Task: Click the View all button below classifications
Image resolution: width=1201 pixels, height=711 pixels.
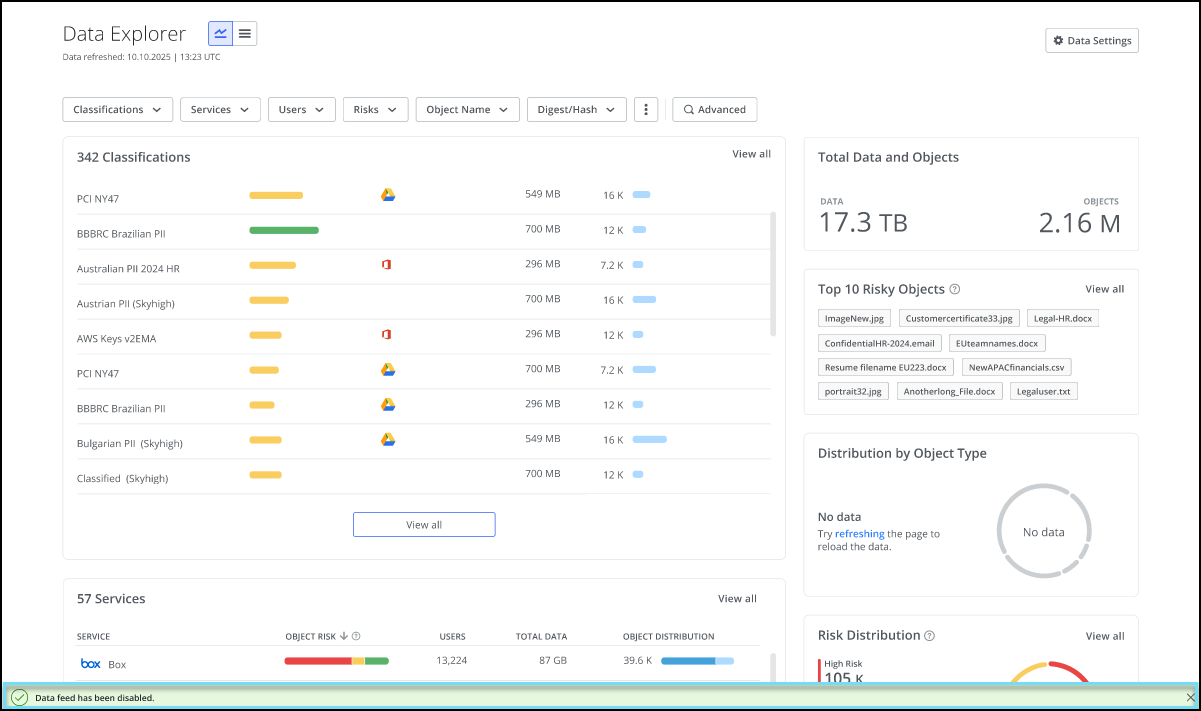Action: (x=424, y=525)
